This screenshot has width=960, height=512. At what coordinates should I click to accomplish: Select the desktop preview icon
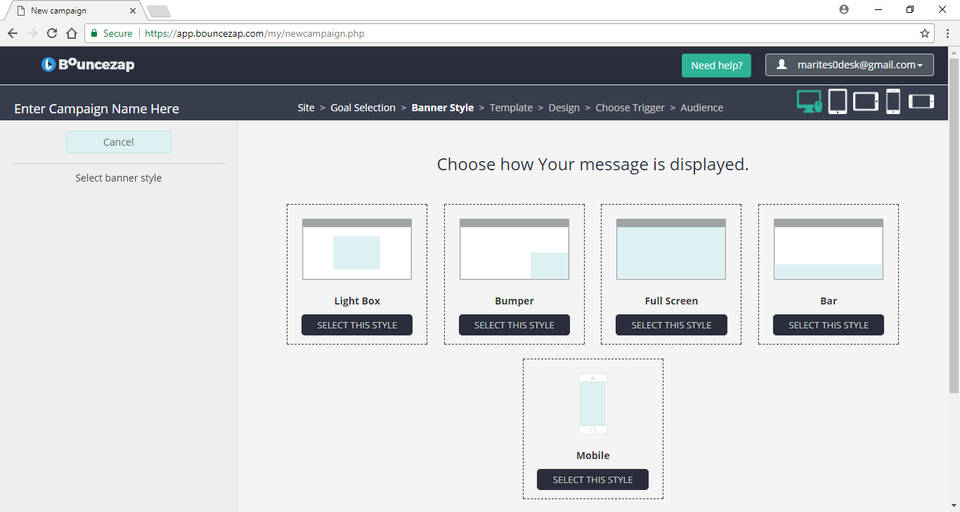pyautogui.click(x=809, y=101)
